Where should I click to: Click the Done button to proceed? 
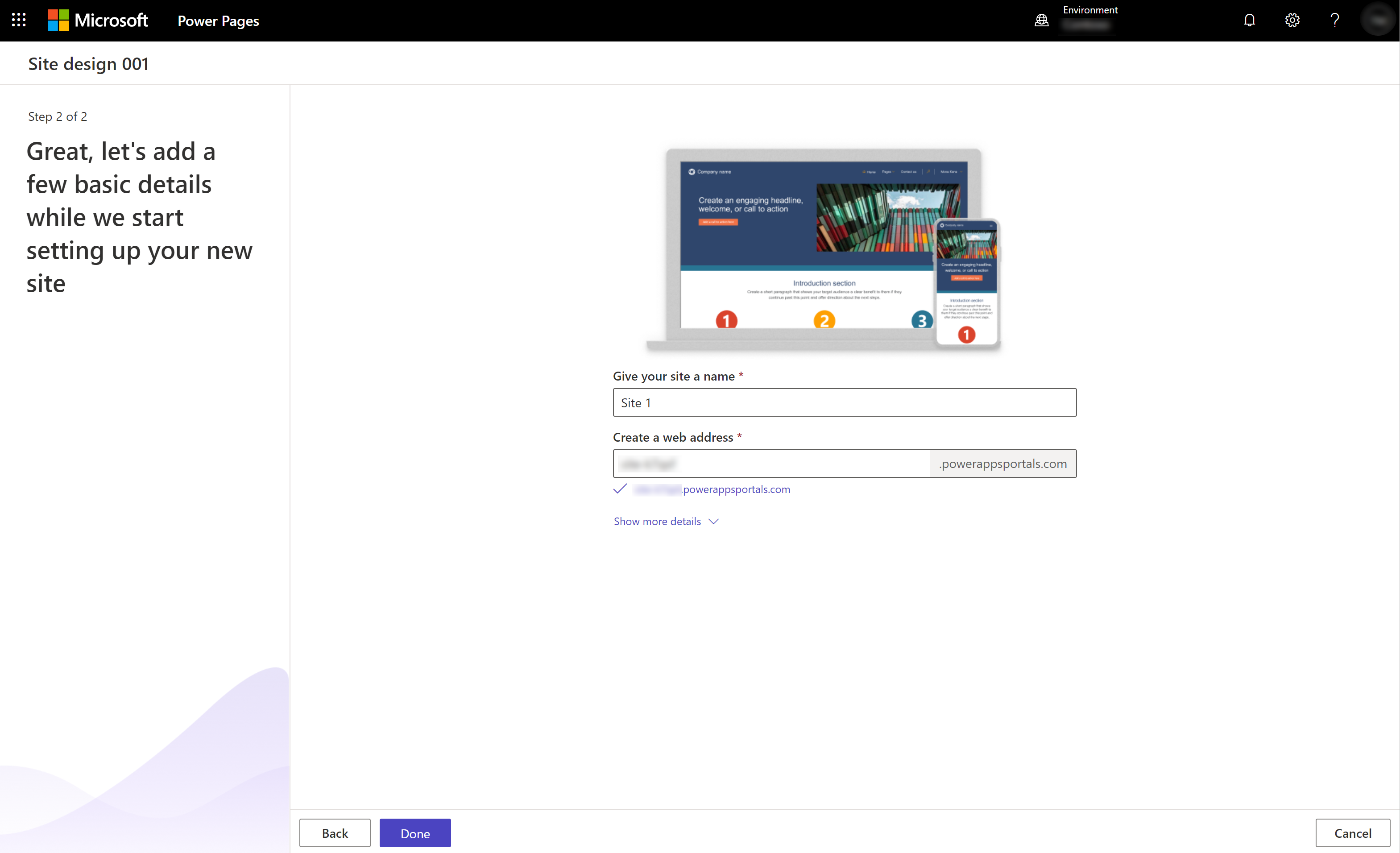tap(415, 833)
